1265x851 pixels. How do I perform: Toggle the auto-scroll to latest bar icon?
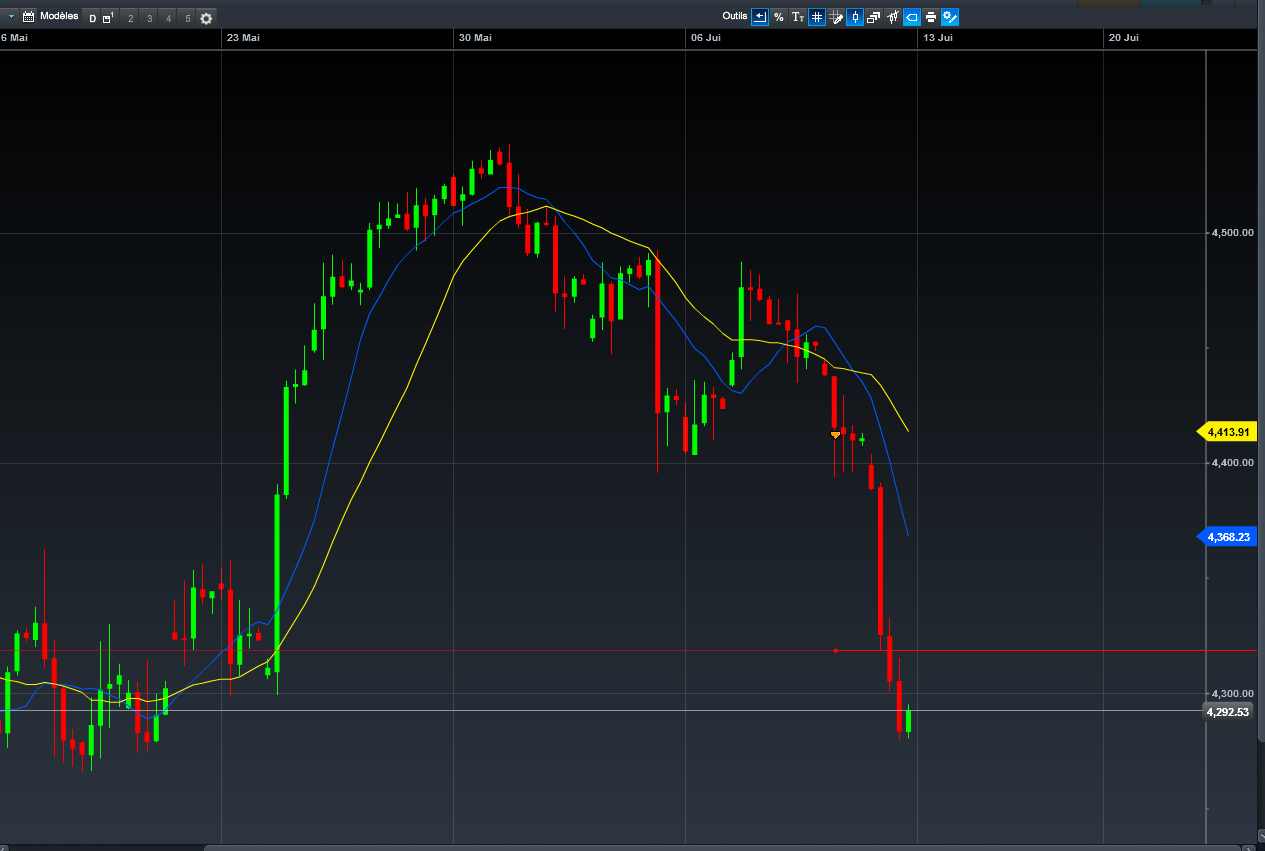[x=760, y=17]
